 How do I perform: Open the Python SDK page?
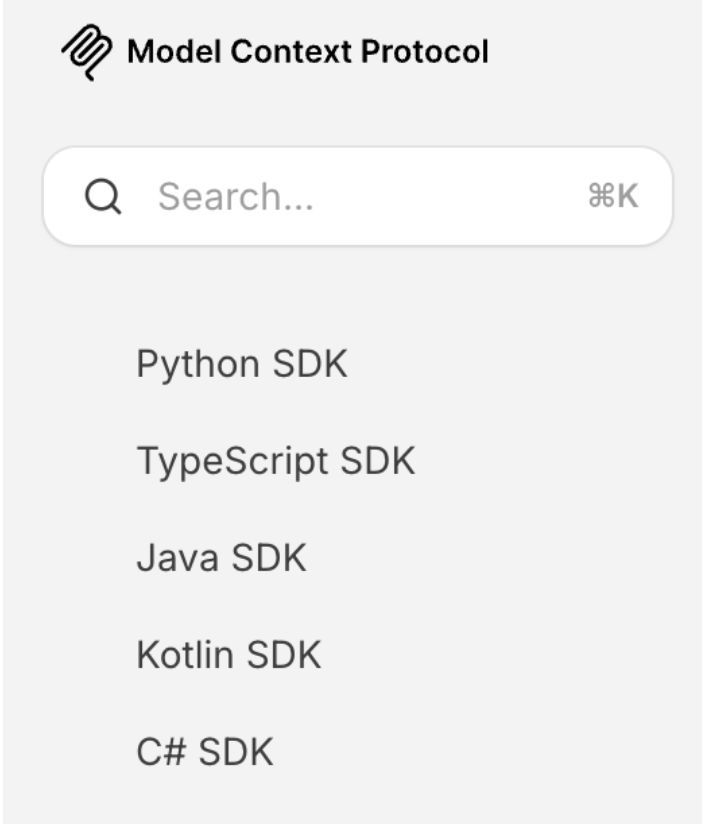[242, 364]
